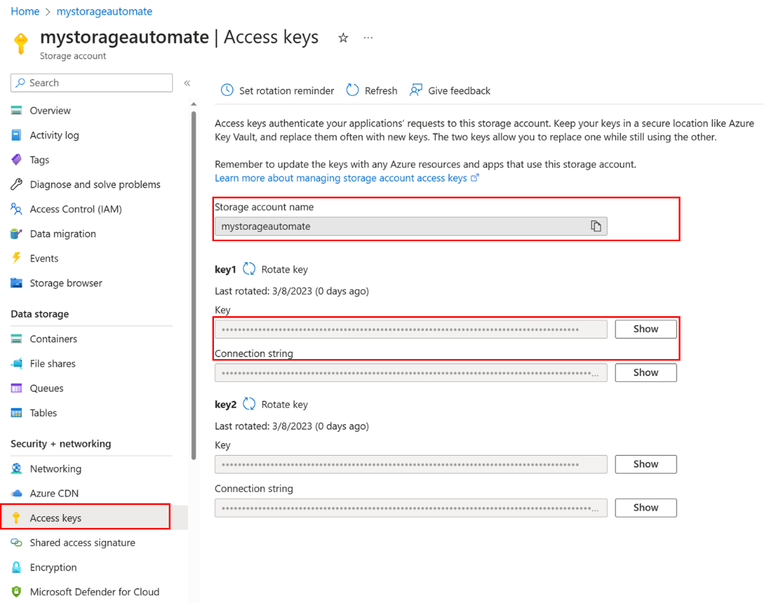The width and height of the screenshot is (764, 603).
Task: Click the Containers icon
Action: [x=17, y=339]
